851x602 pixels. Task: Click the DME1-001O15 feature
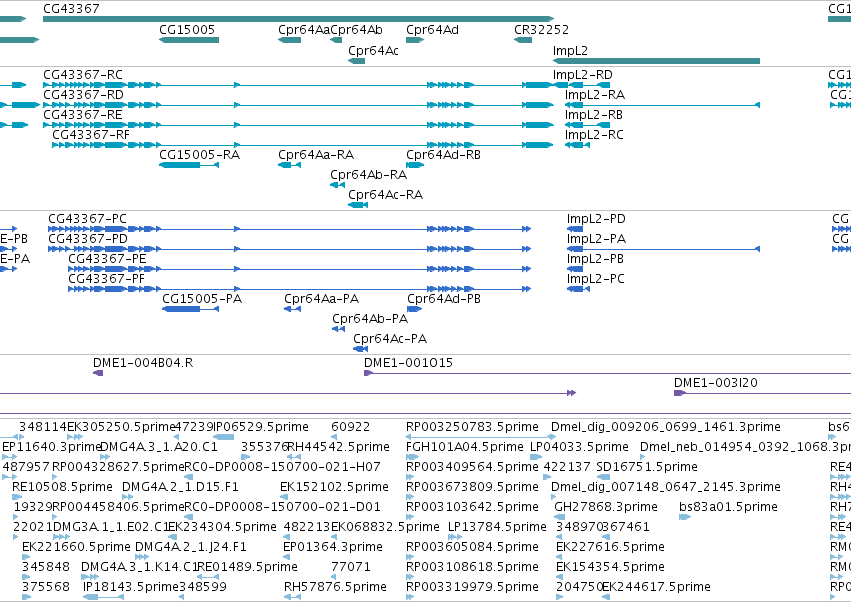click(607, 373)
